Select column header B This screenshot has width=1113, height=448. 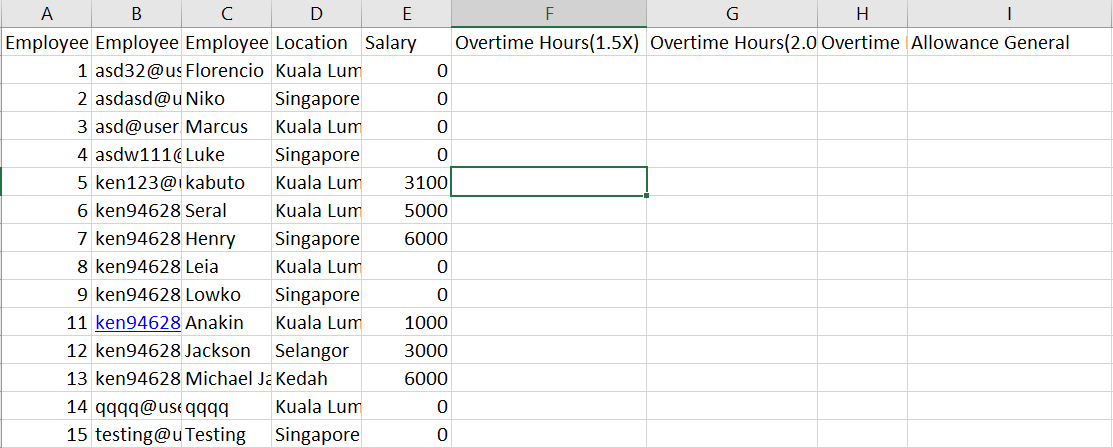pos(136,13)
